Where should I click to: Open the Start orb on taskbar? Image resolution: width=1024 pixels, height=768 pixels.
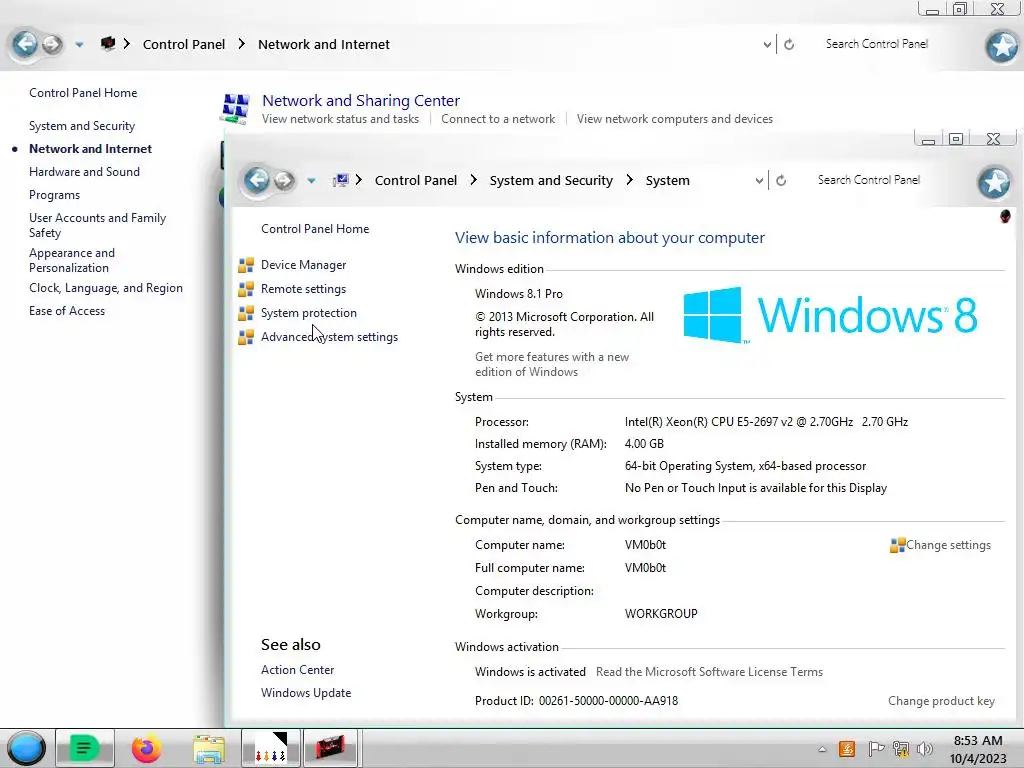(x=26, y=748)
